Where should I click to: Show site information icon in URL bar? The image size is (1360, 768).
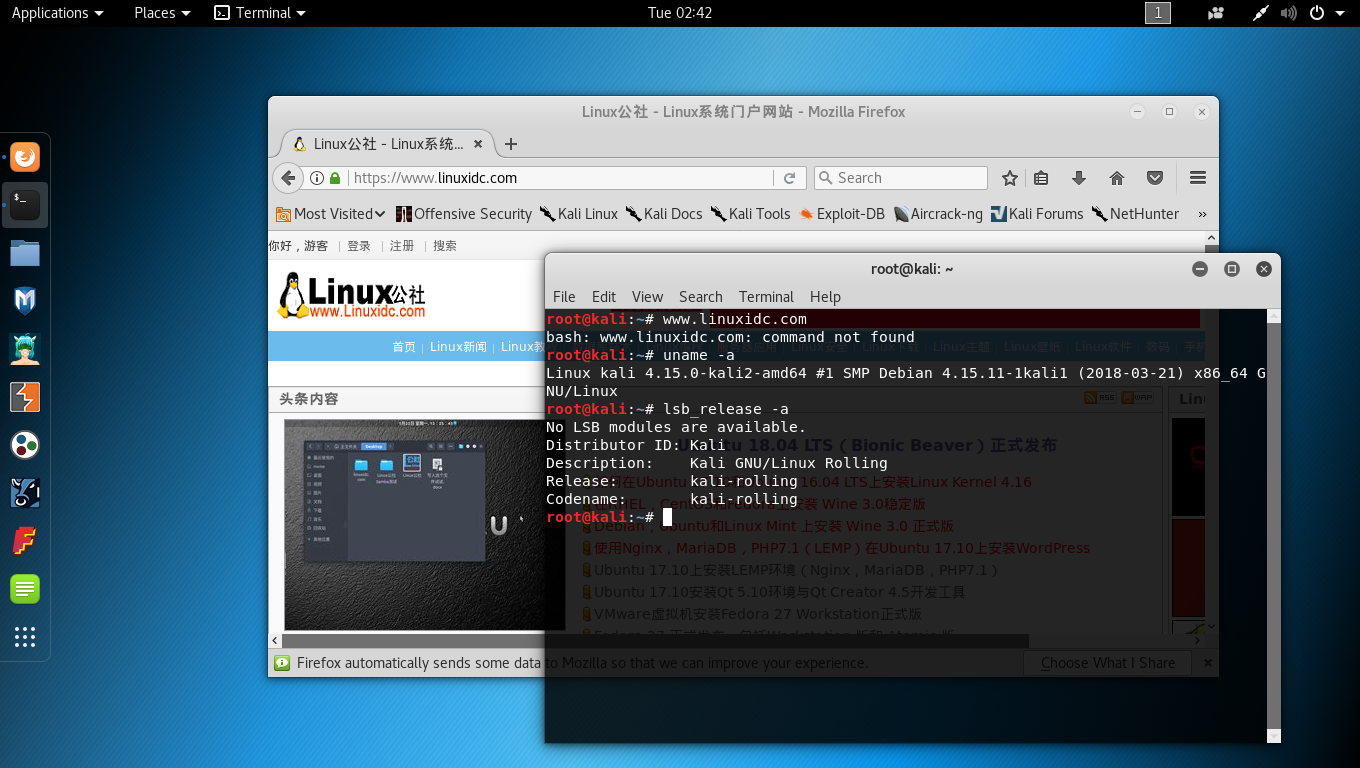[x=317, y=178]
